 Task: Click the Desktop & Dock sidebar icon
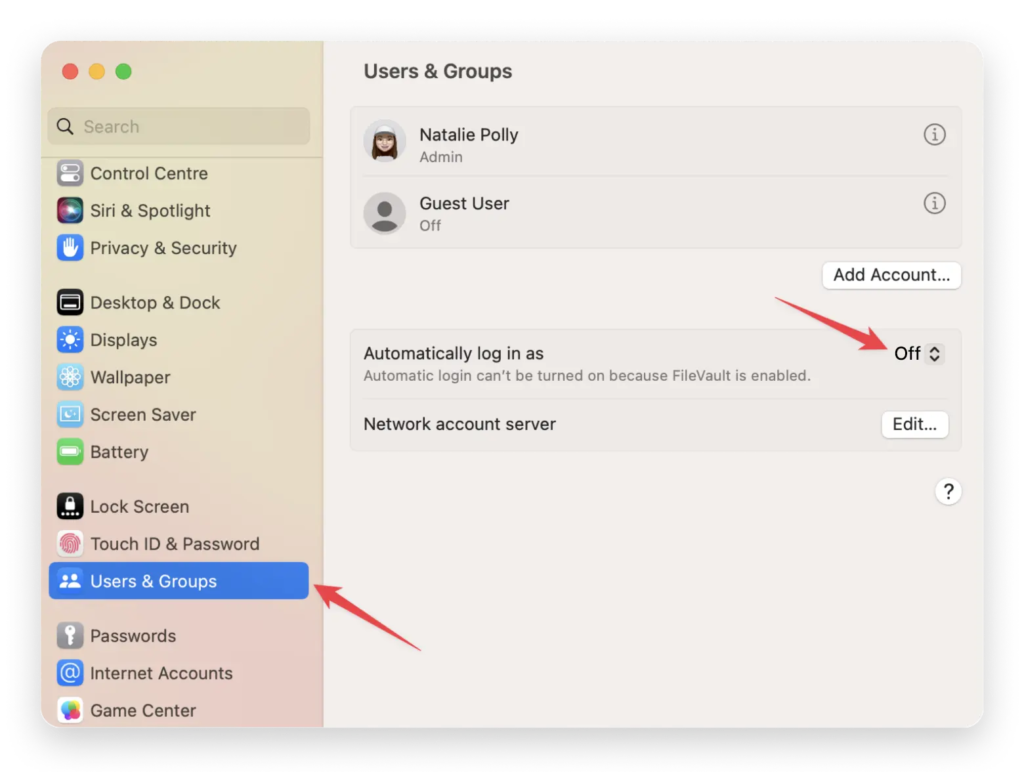point(70,302)
